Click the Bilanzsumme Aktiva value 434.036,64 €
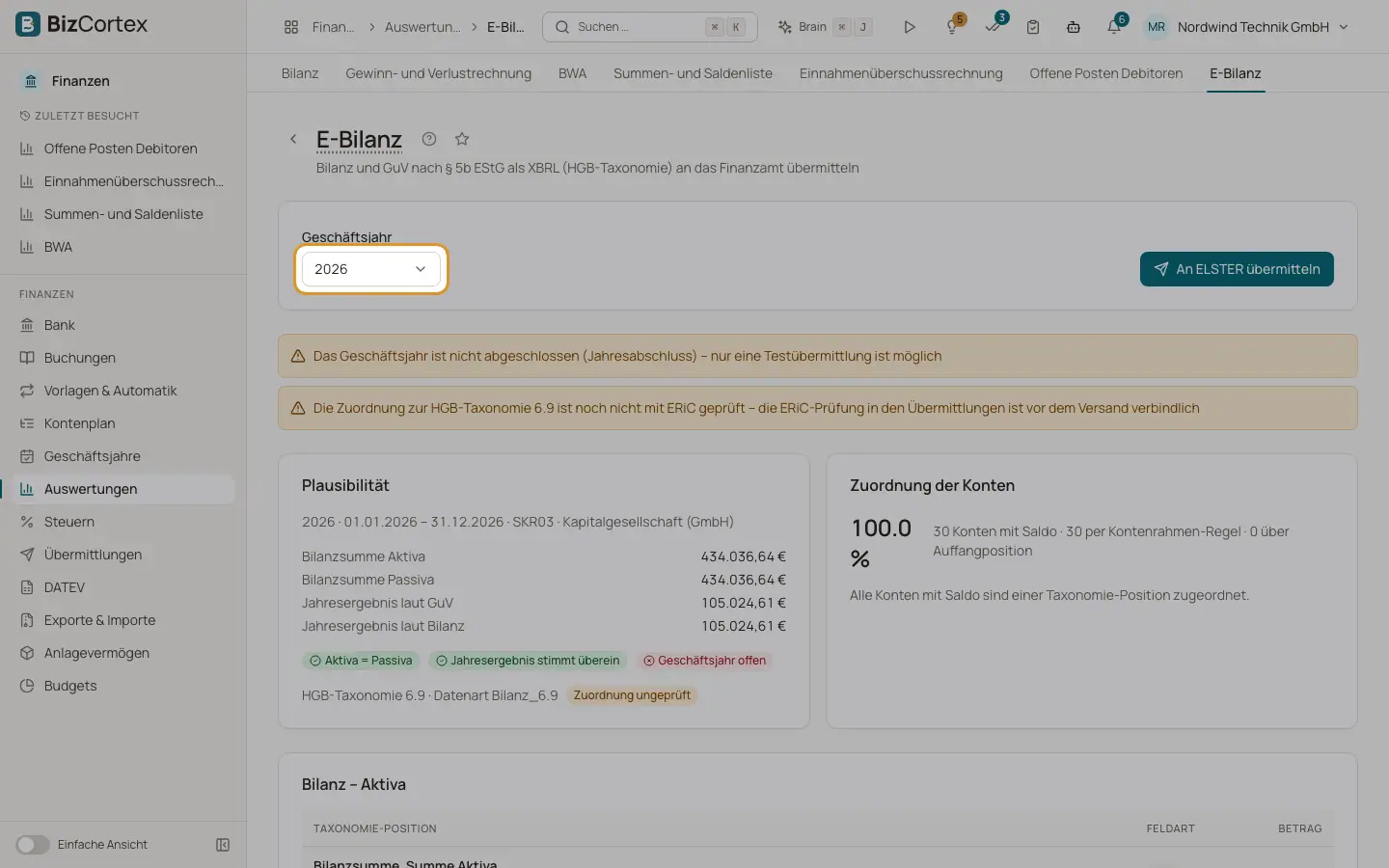1389x868 pixels. pyautogui.click(x=743, y=556)
